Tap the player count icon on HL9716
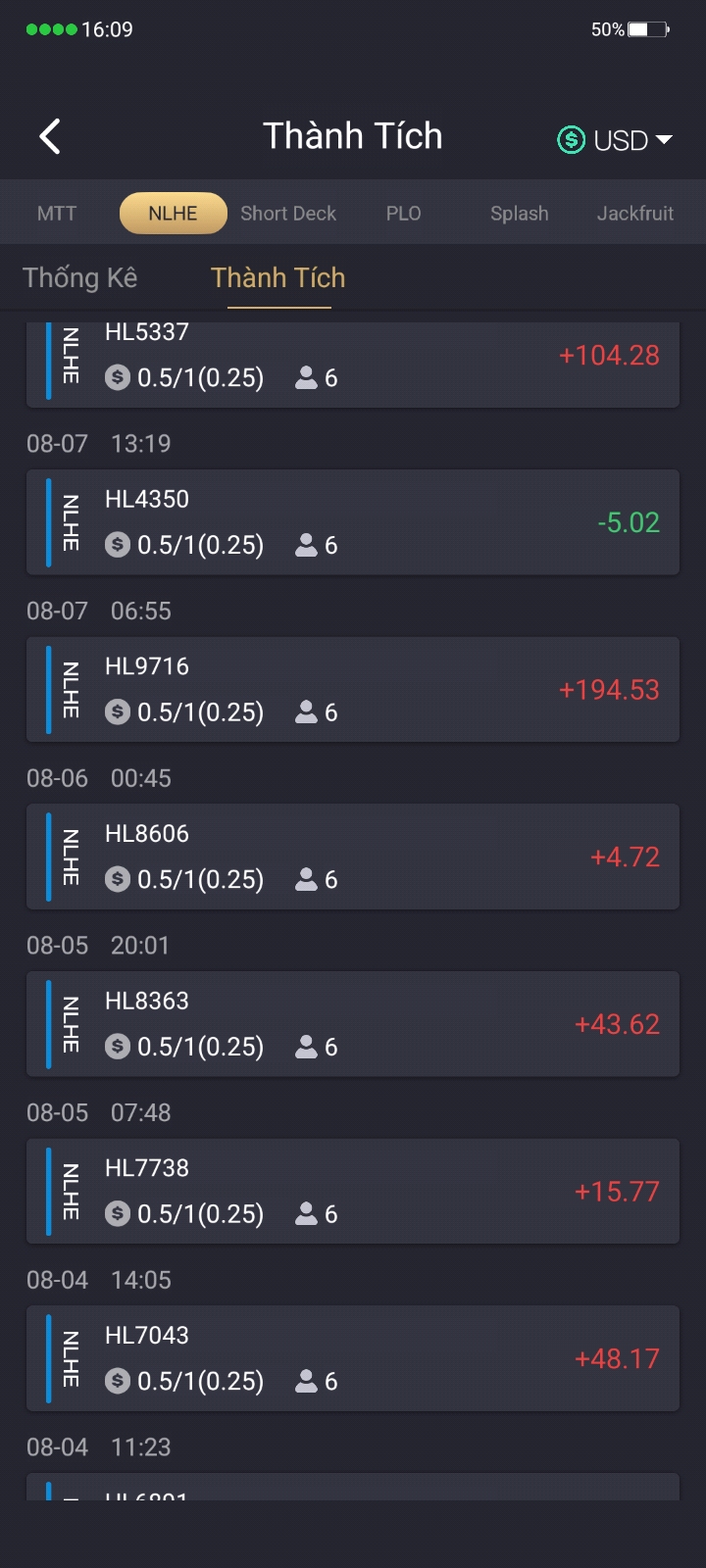The image size is (706, 1568). point(307,712)
